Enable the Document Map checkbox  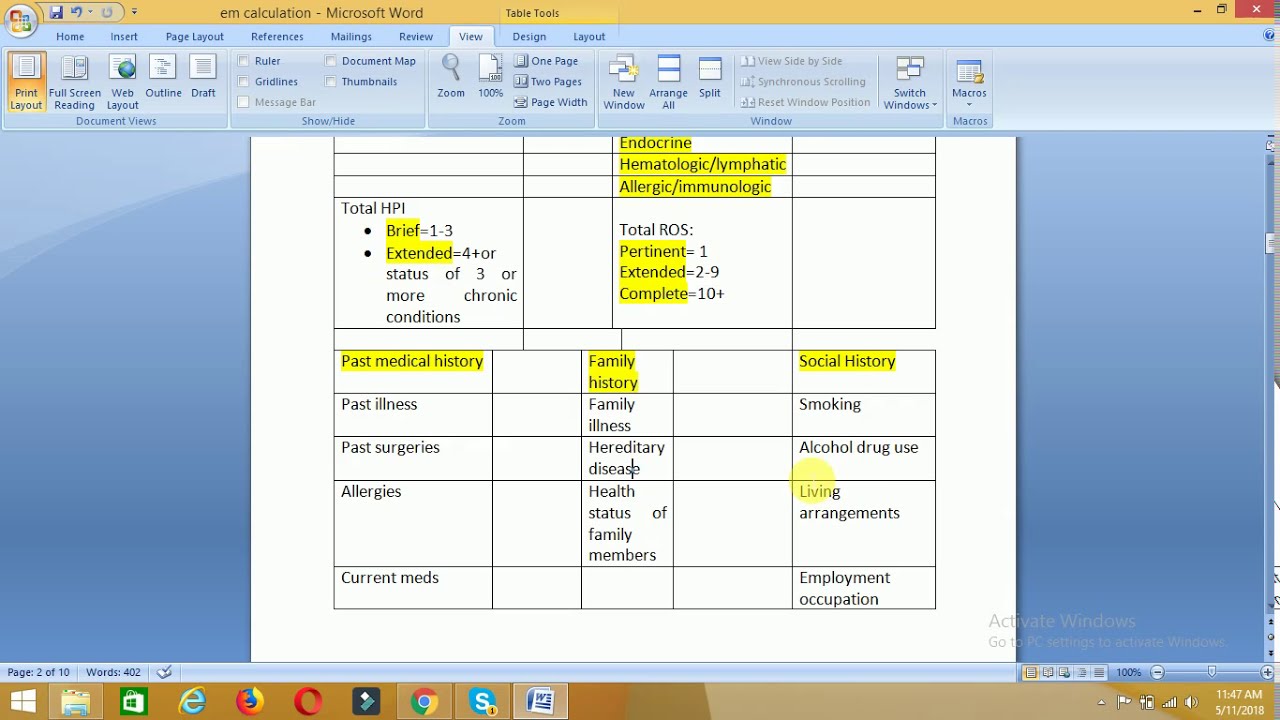coord(331,61)
